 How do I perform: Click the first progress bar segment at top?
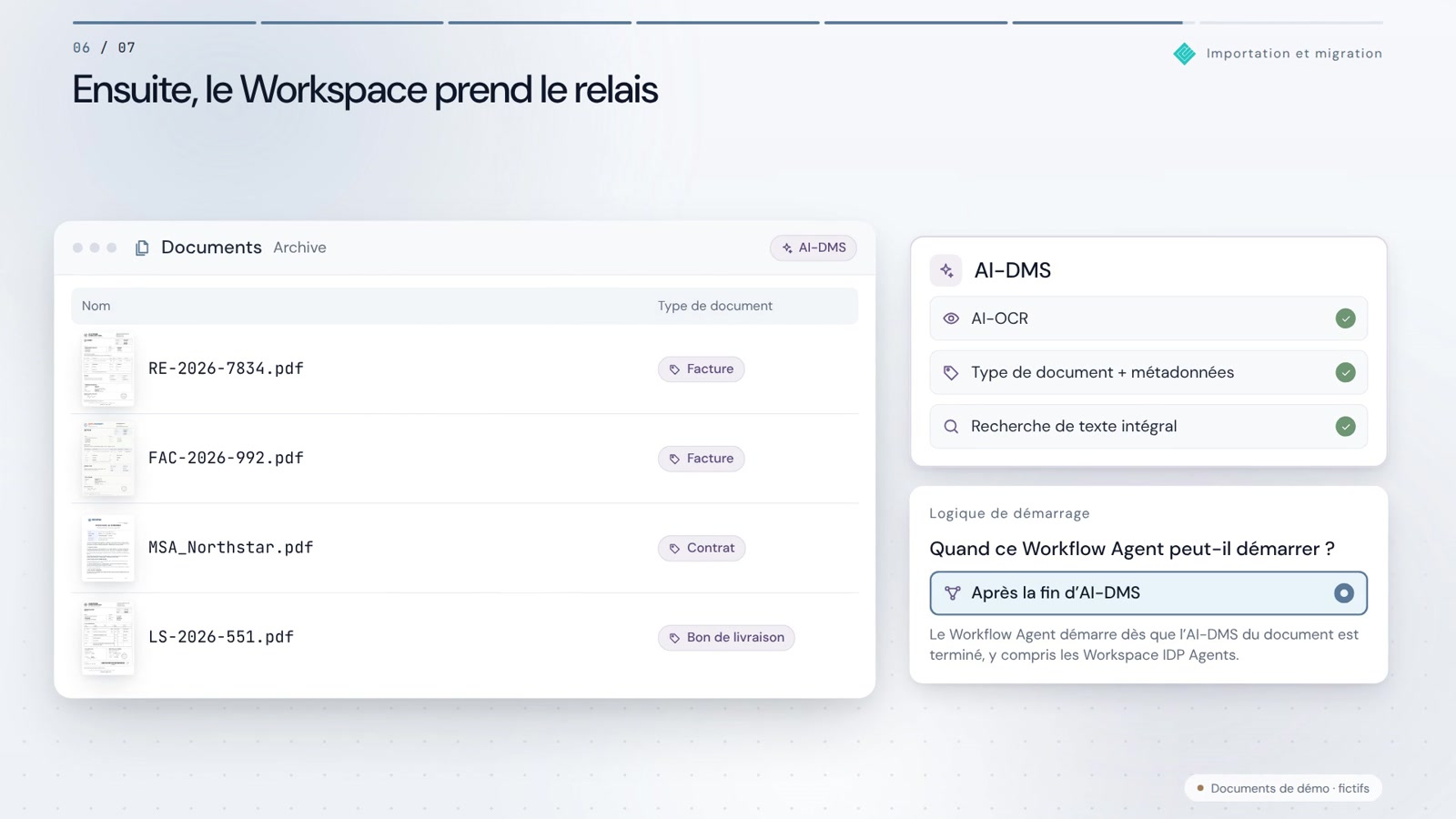click(x=164, y=22)
